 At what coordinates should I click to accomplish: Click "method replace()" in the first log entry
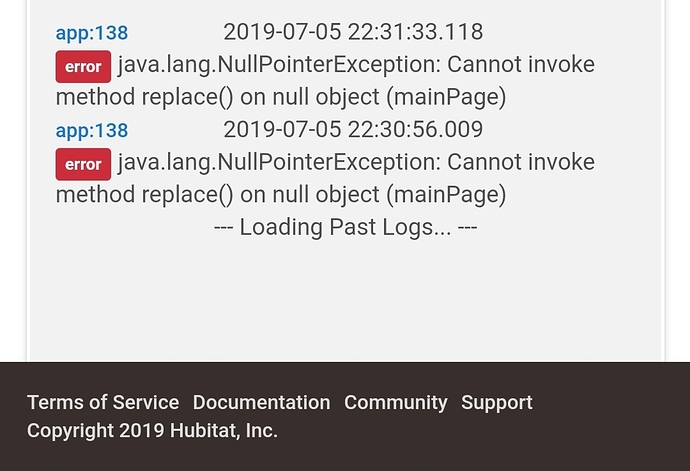(144, 97)
